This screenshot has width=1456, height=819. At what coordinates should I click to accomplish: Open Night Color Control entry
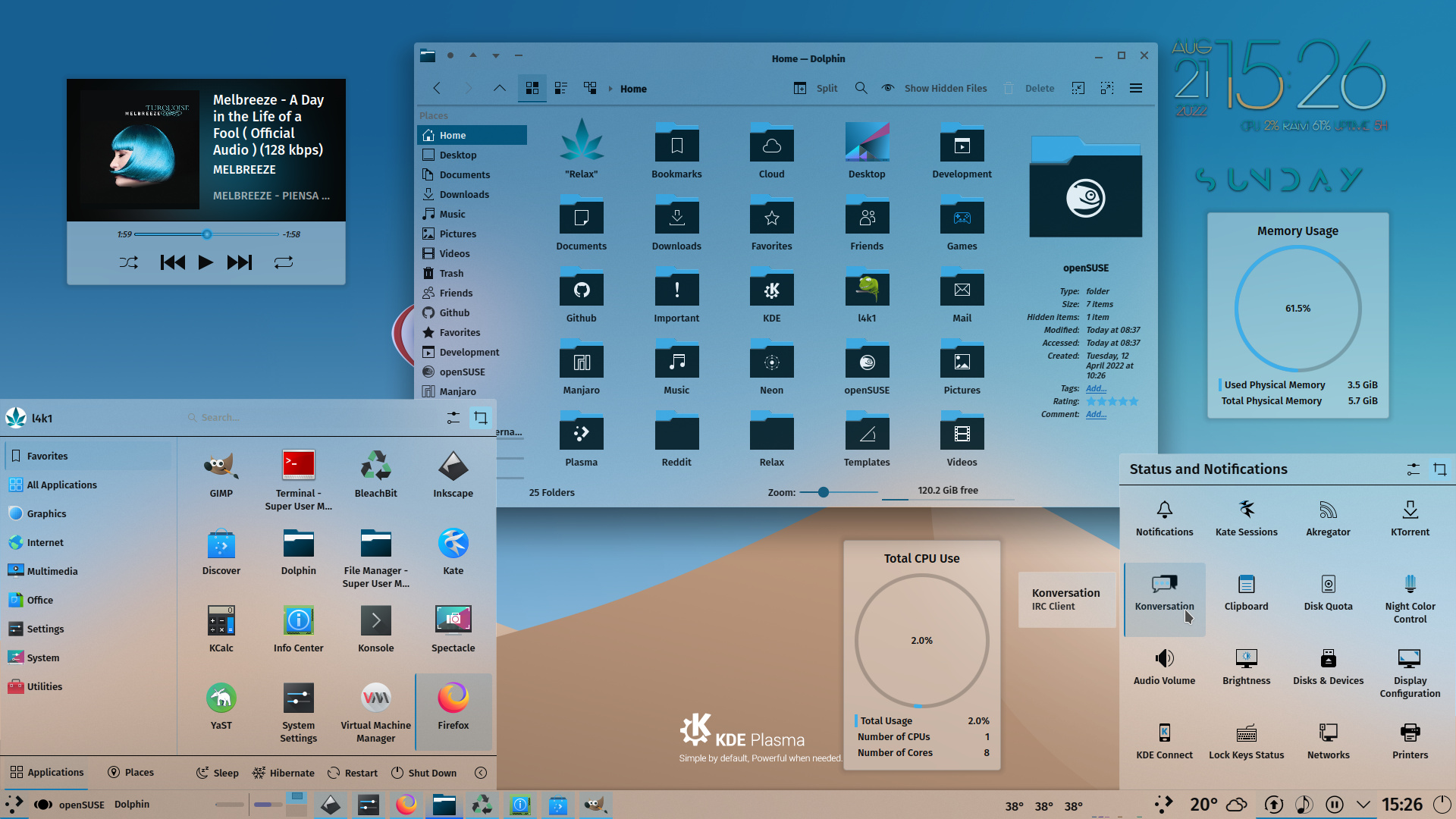point(1410,599)
